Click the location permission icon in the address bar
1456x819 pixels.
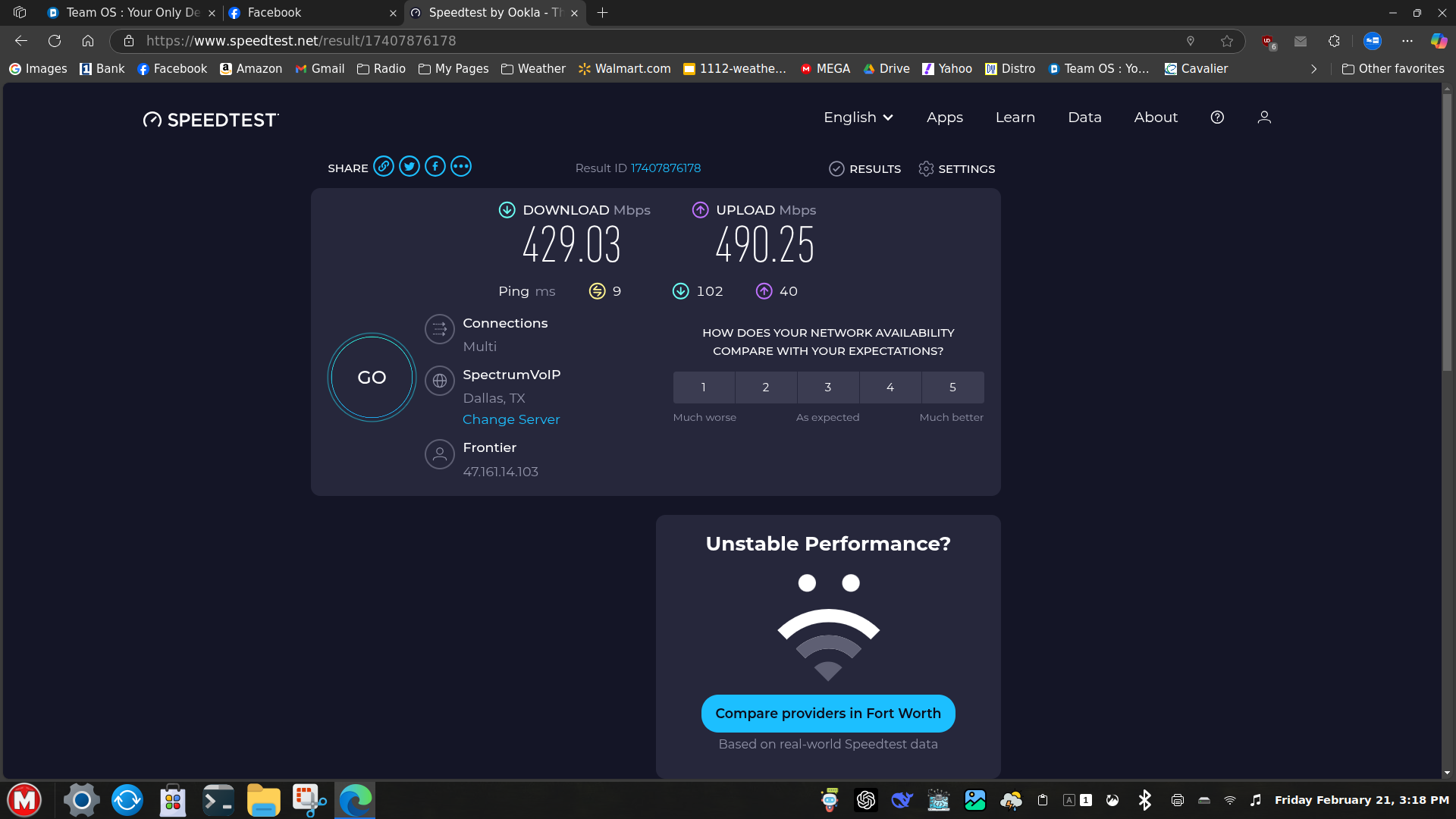pyautogui.click(x=1191, y=41)
